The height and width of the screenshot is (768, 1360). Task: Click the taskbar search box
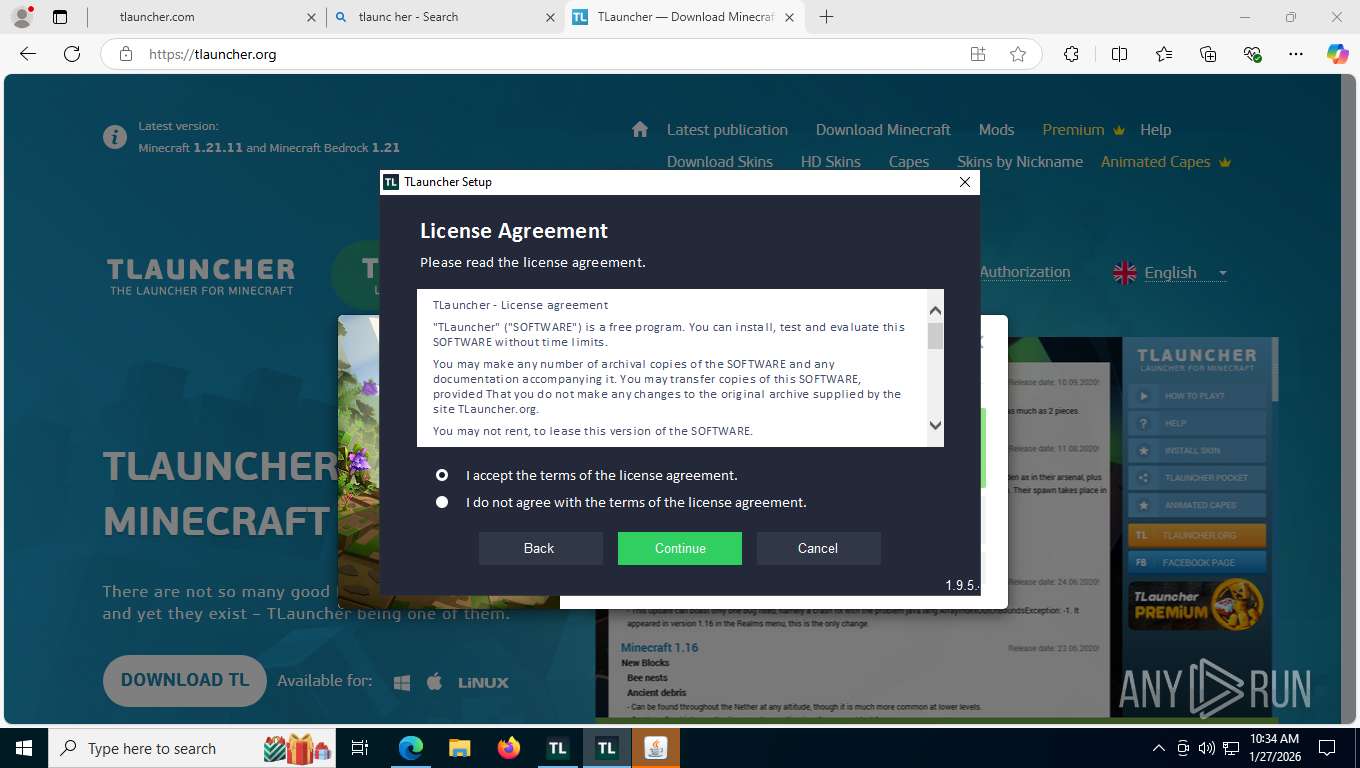[x=193, y=748]
